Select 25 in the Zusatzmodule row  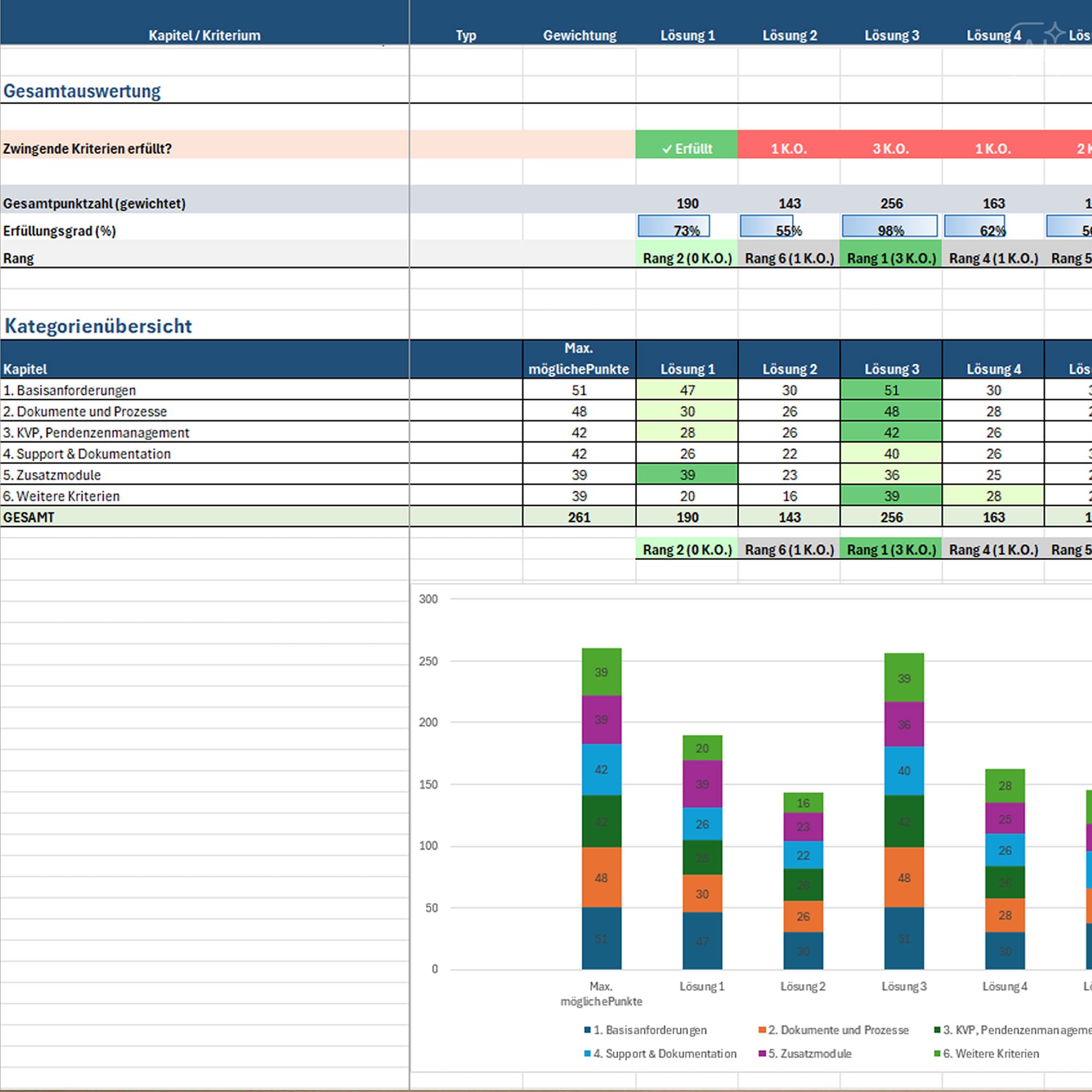994,475
